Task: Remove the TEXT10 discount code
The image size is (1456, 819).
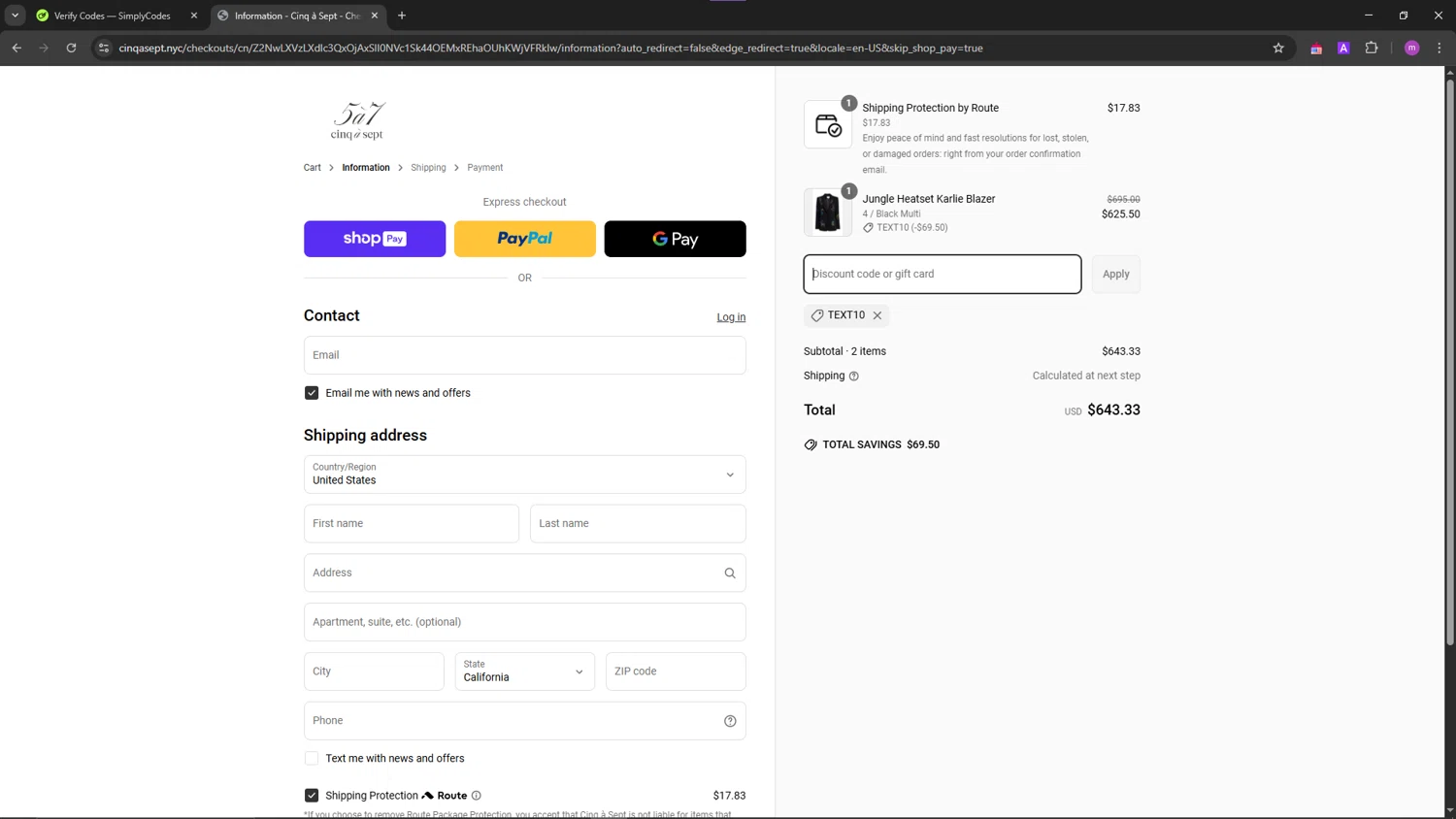Action: pyautogui.click(x=877, y=315)
